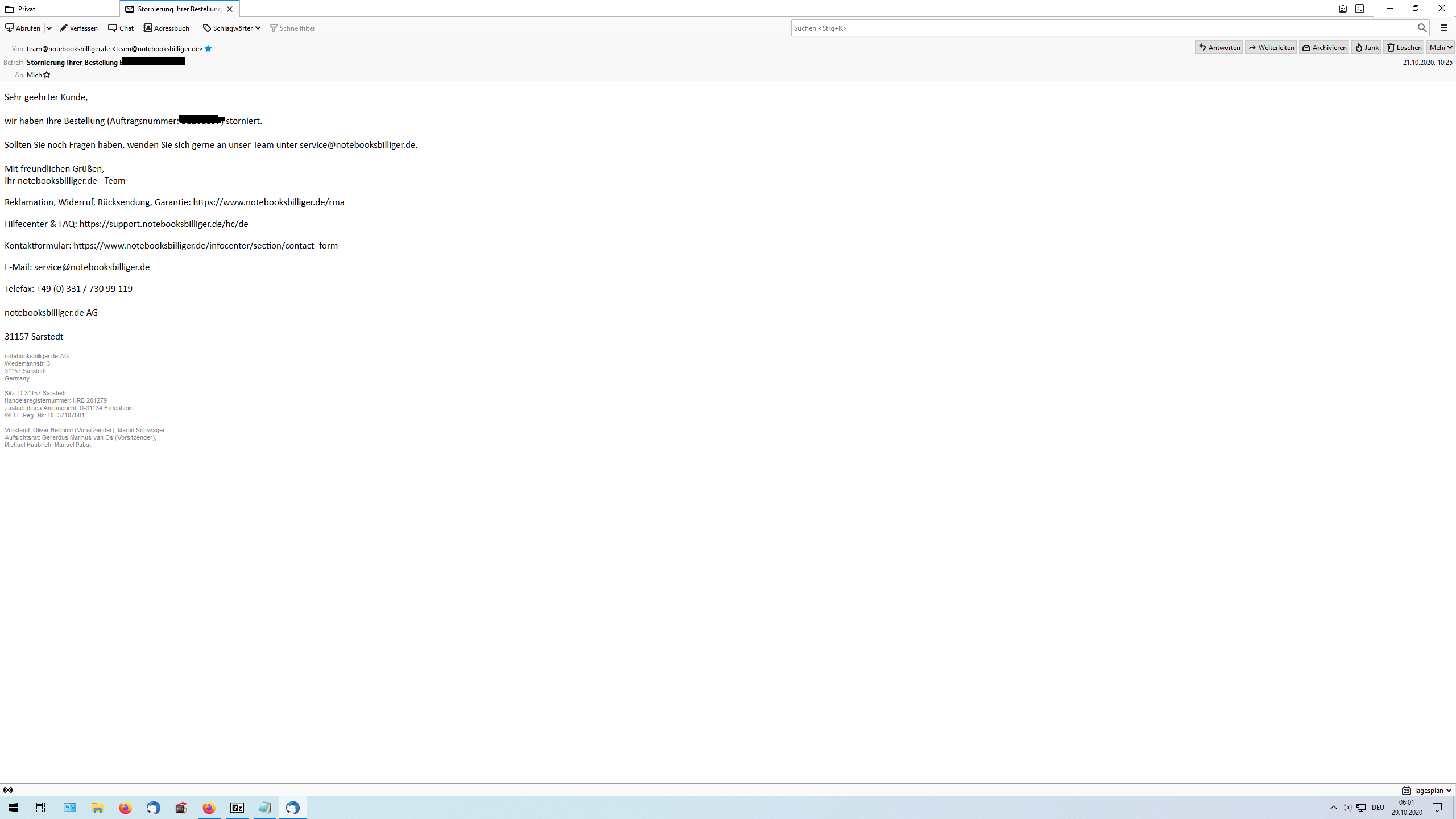Click the Schnellfilter quick filter icon
The height and width of the screenshot is (819, 1456).
(x=274, y=28)
